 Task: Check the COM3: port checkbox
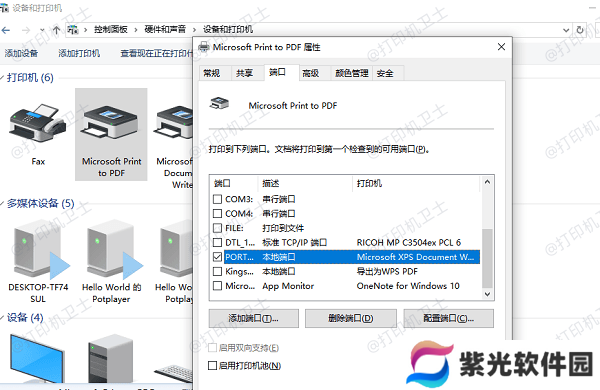click(217, 199)
